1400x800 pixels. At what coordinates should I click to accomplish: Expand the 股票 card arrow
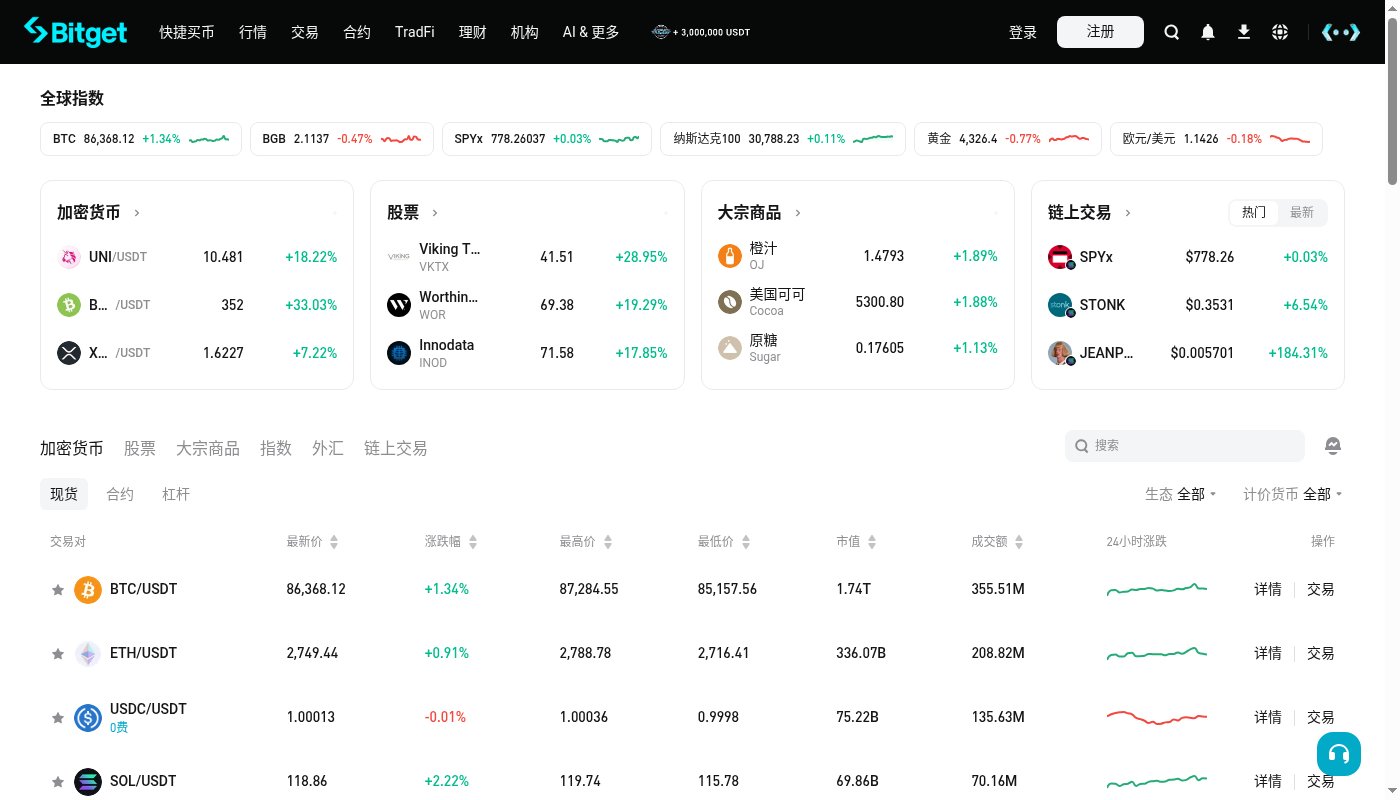click(435, 213)
